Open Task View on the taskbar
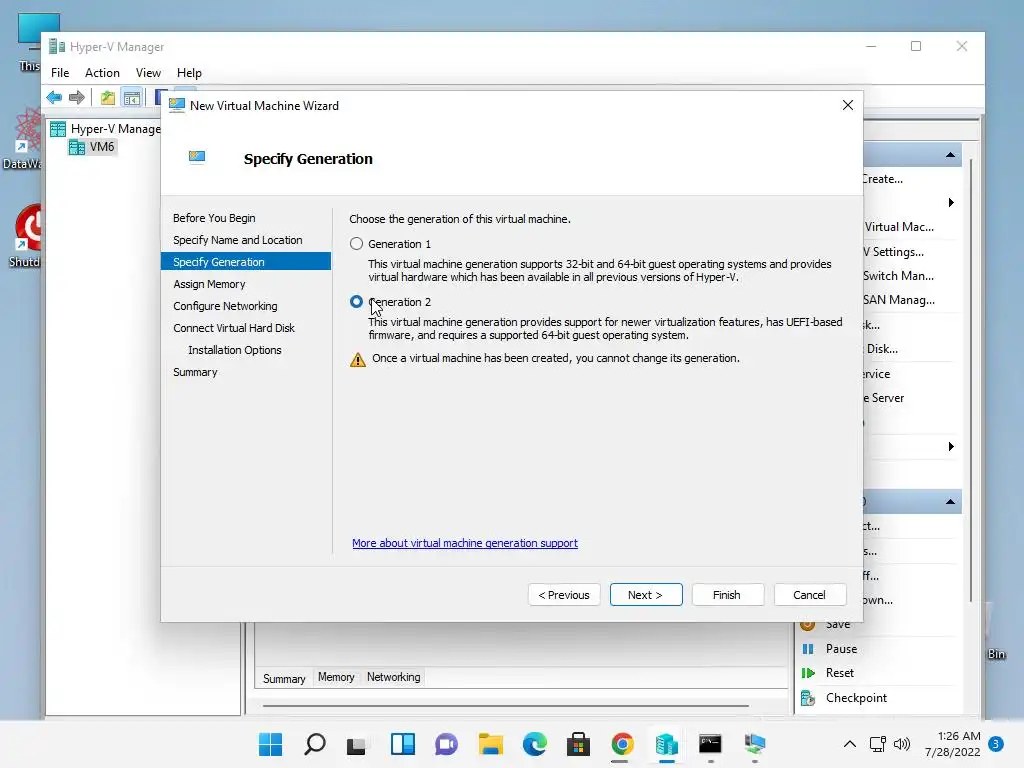Viewport: 1024px width, 768px height. 358,744
